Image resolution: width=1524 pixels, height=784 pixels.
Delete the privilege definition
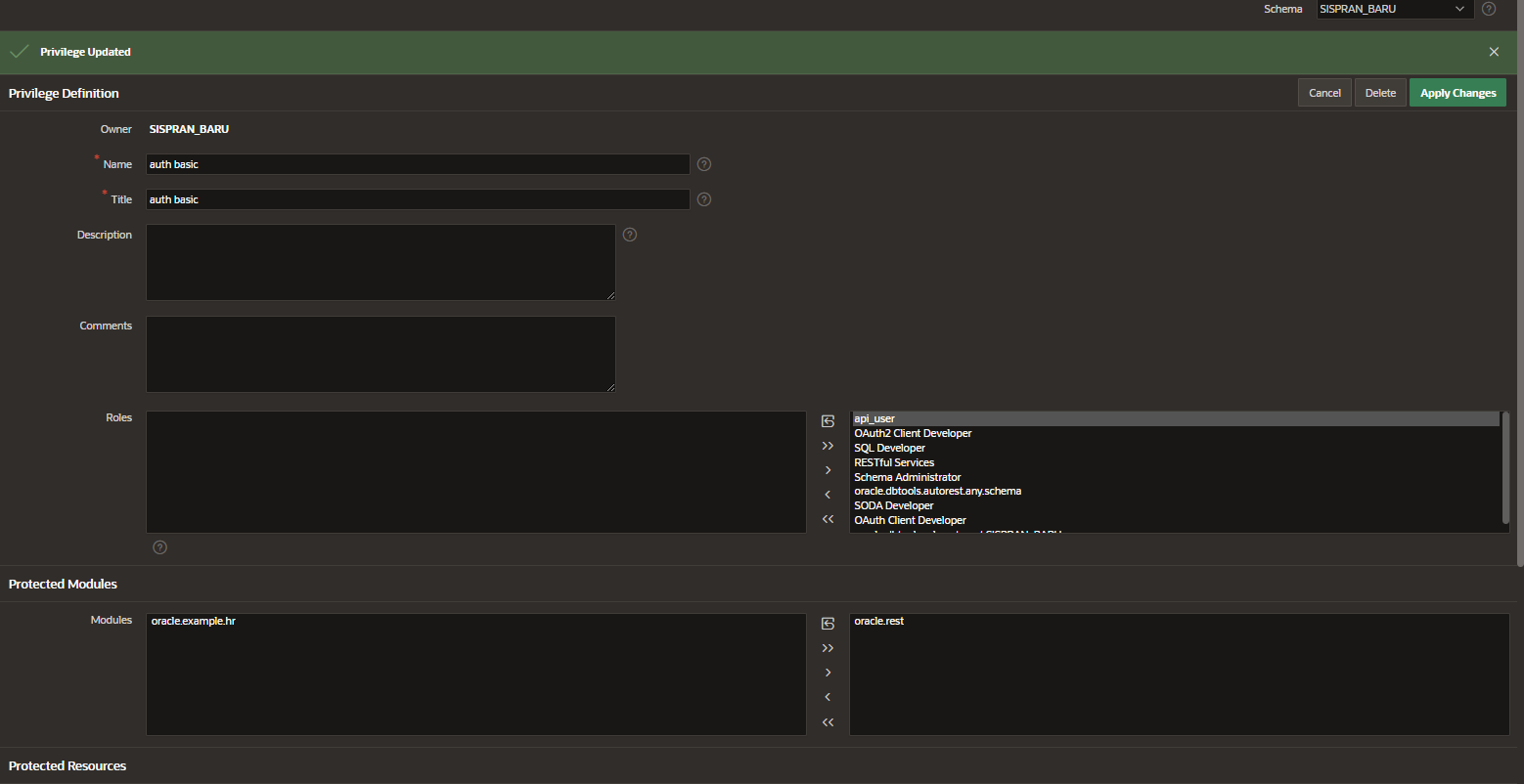point(1380,92)
